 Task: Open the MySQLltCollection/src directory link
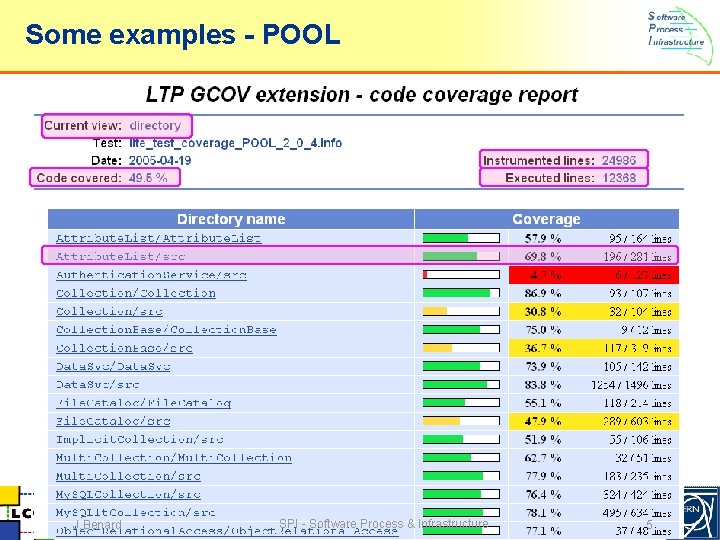click(135, 512)
